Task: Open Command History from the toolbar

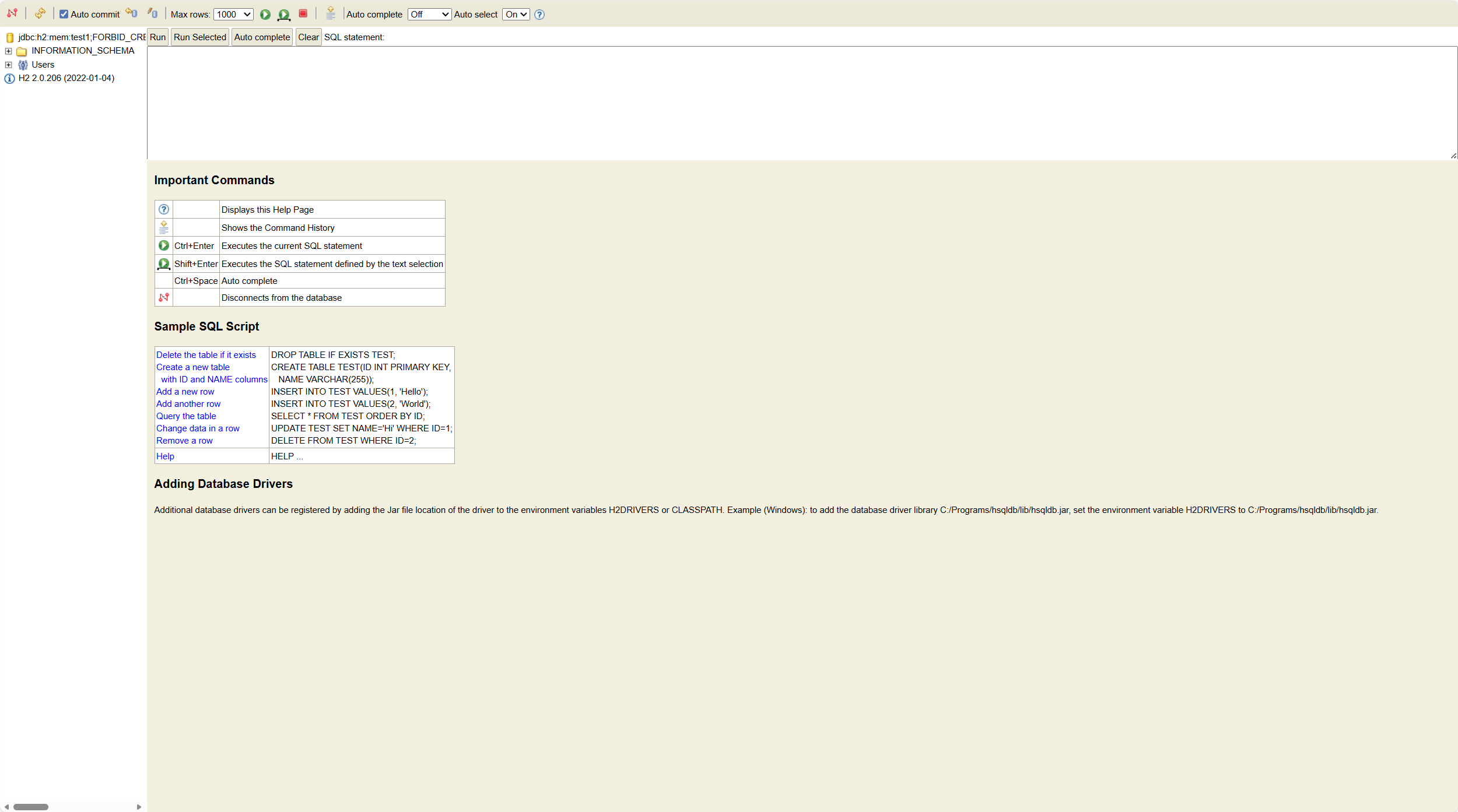Action: (331, 13)
